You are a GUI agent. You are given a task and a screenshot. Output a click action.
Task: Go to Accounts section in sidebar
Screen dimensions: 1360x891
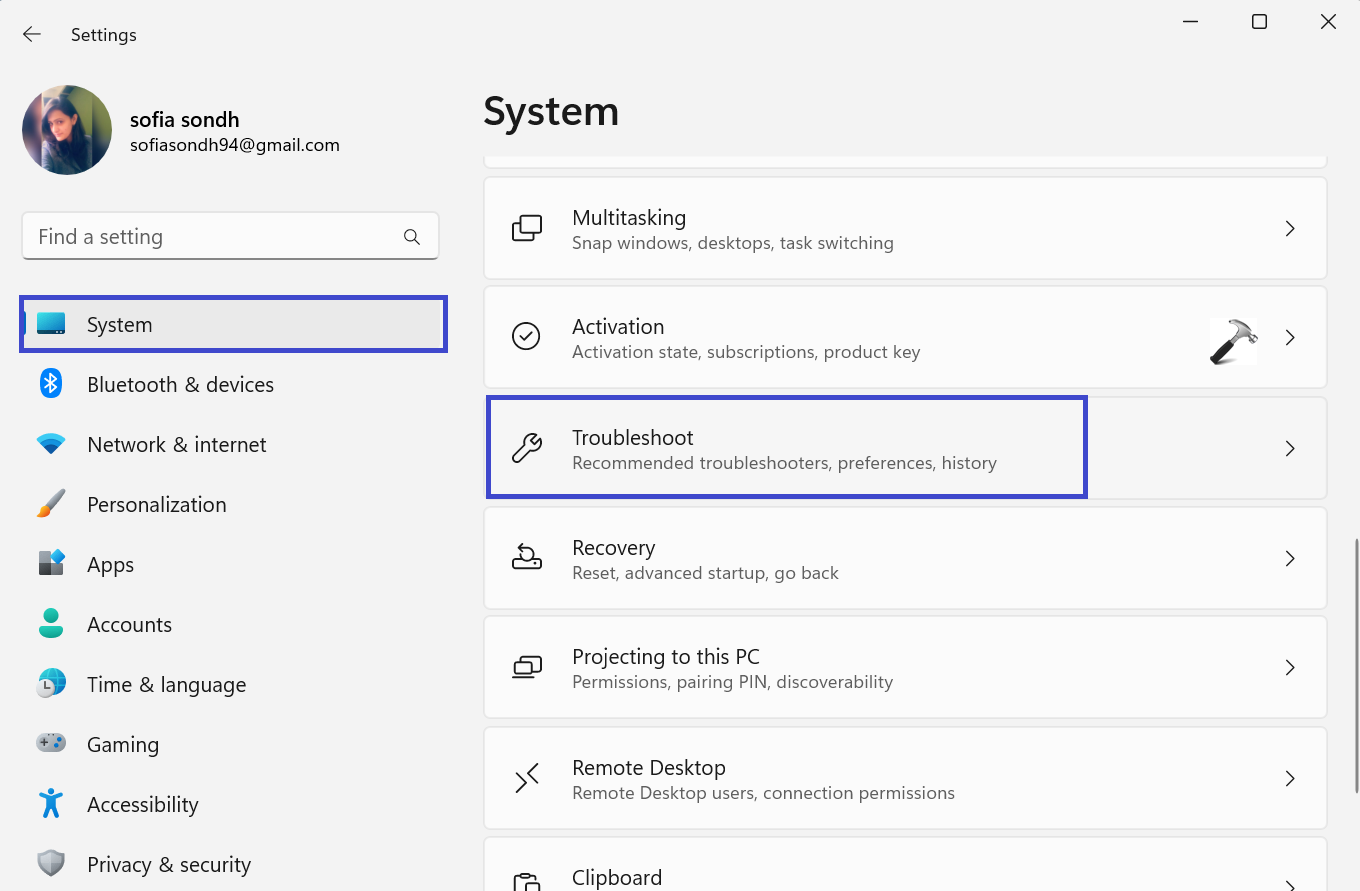pos(129,625)
